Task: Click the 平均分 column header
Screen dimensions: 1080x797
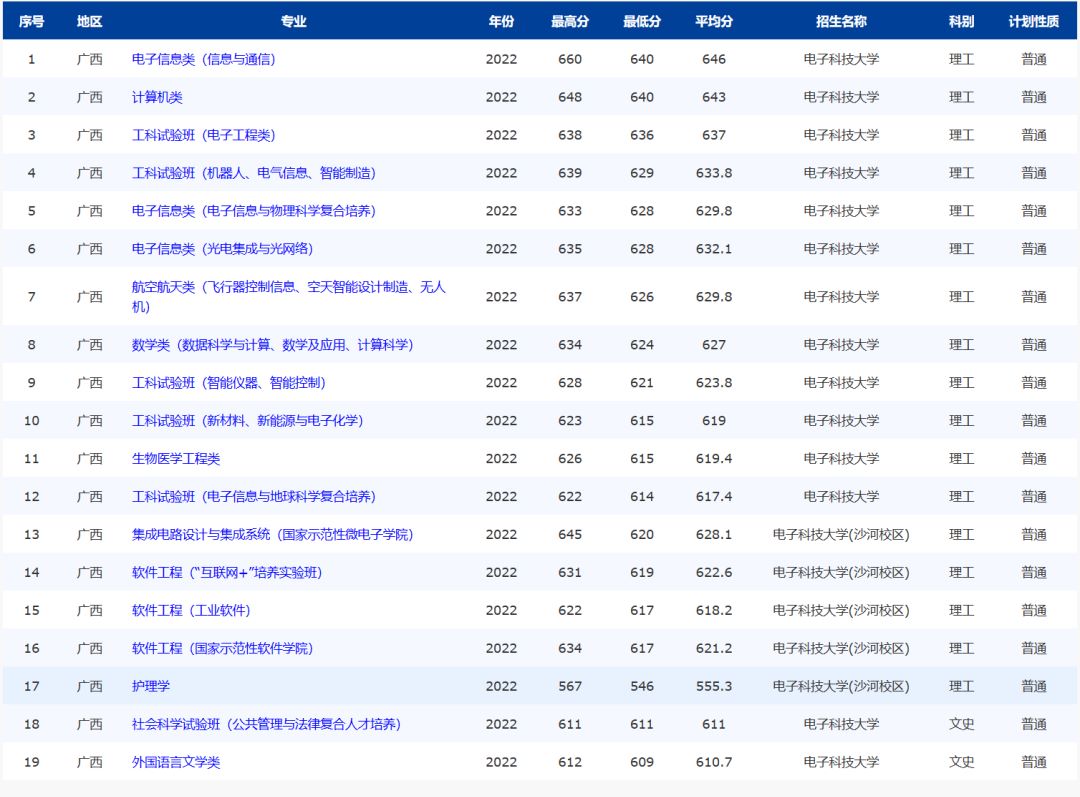Action: click(x=714, y=21)
